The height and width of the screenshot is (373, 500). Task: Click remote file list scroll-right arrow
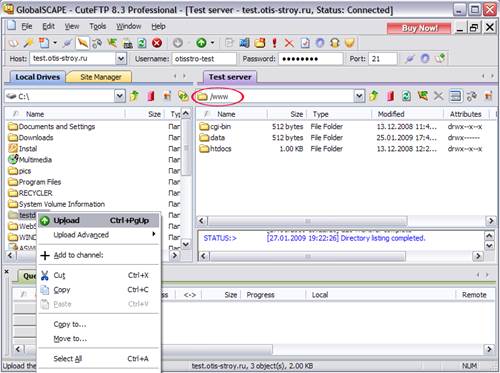491,221
